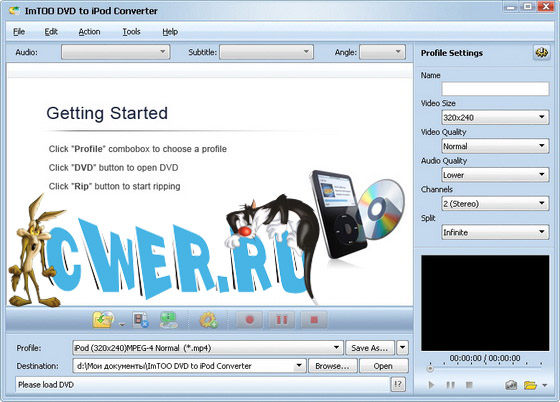Open Video Size 320x240 dropdown
The image size is (560, 402).
point(495,117)
